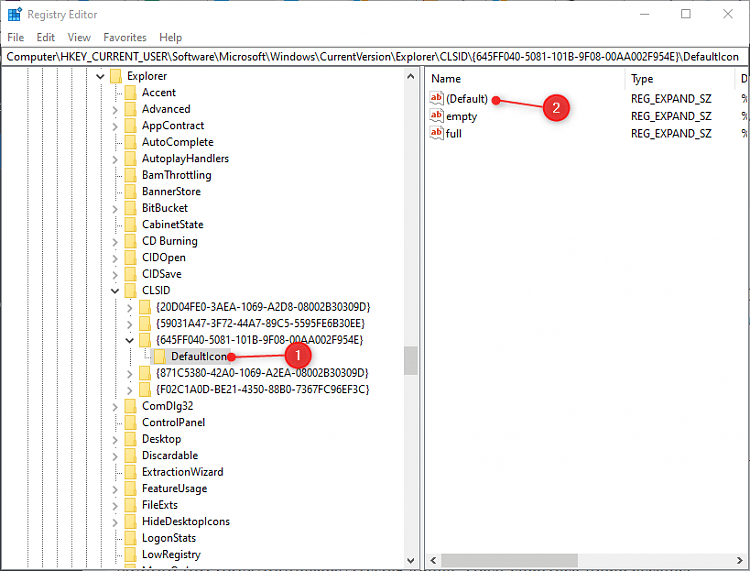This screenshot has width=750, height=571.
Task: Maximize the Registry Editor window
Action: [x=685, y=14]
